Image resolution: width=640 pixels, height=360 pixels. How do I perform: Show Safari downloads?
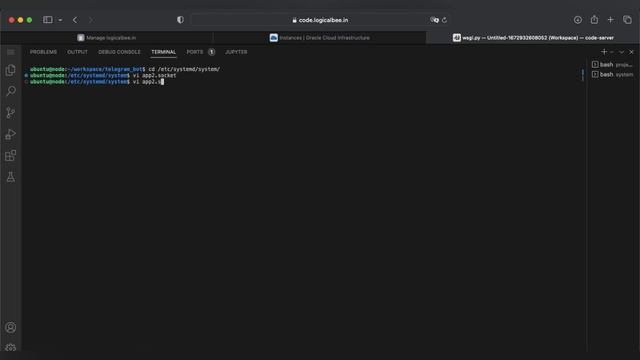click(578, 20)
